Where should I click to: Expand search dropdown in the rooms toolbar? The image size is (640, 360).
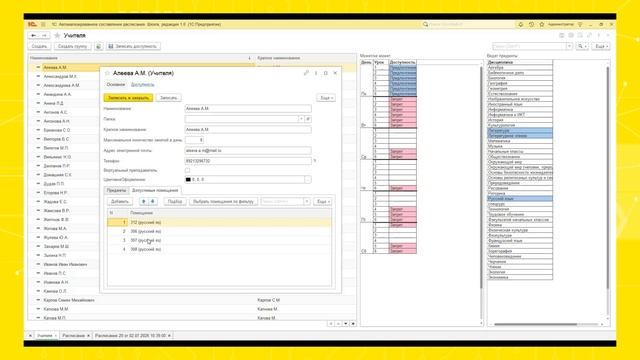307,202
